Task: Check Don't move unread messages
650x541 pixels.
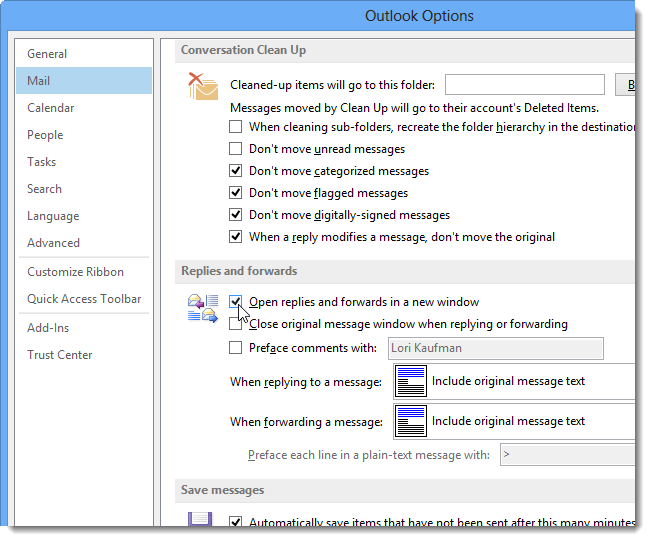Action: pyautogui.click(x=235, y=148)
